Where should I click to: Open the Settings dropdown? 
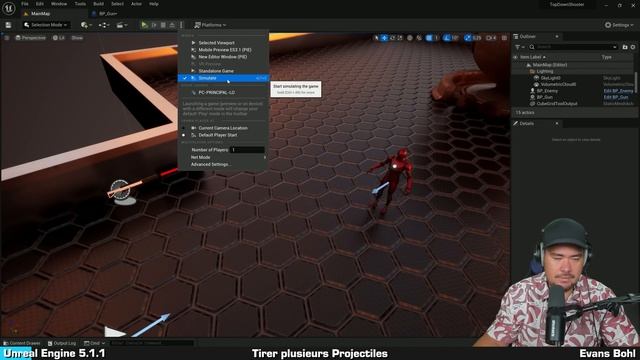click(x=619, y=25)
